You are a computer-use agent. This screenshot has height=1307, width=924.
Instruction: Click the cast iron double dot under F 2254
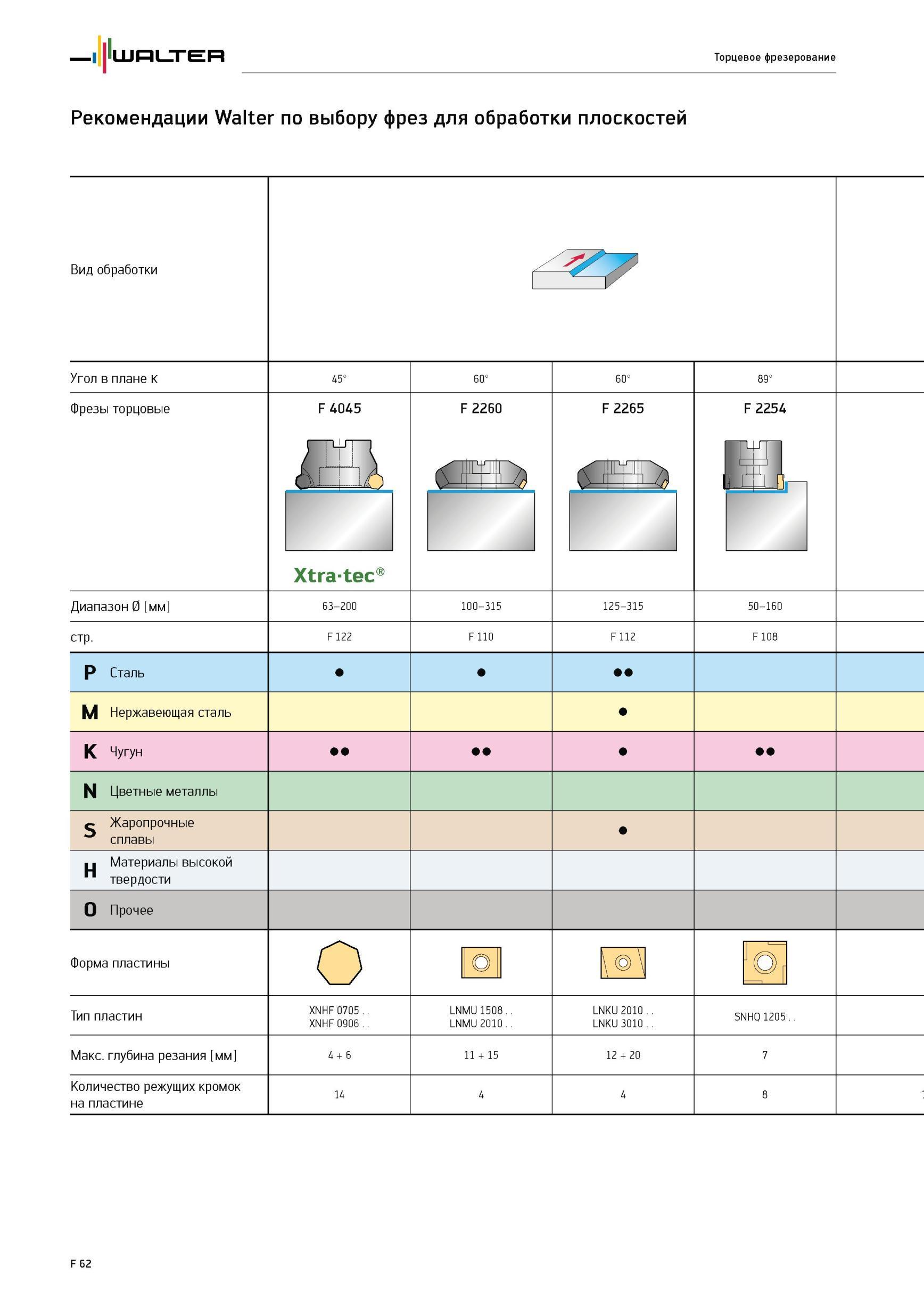coord(765,751)
